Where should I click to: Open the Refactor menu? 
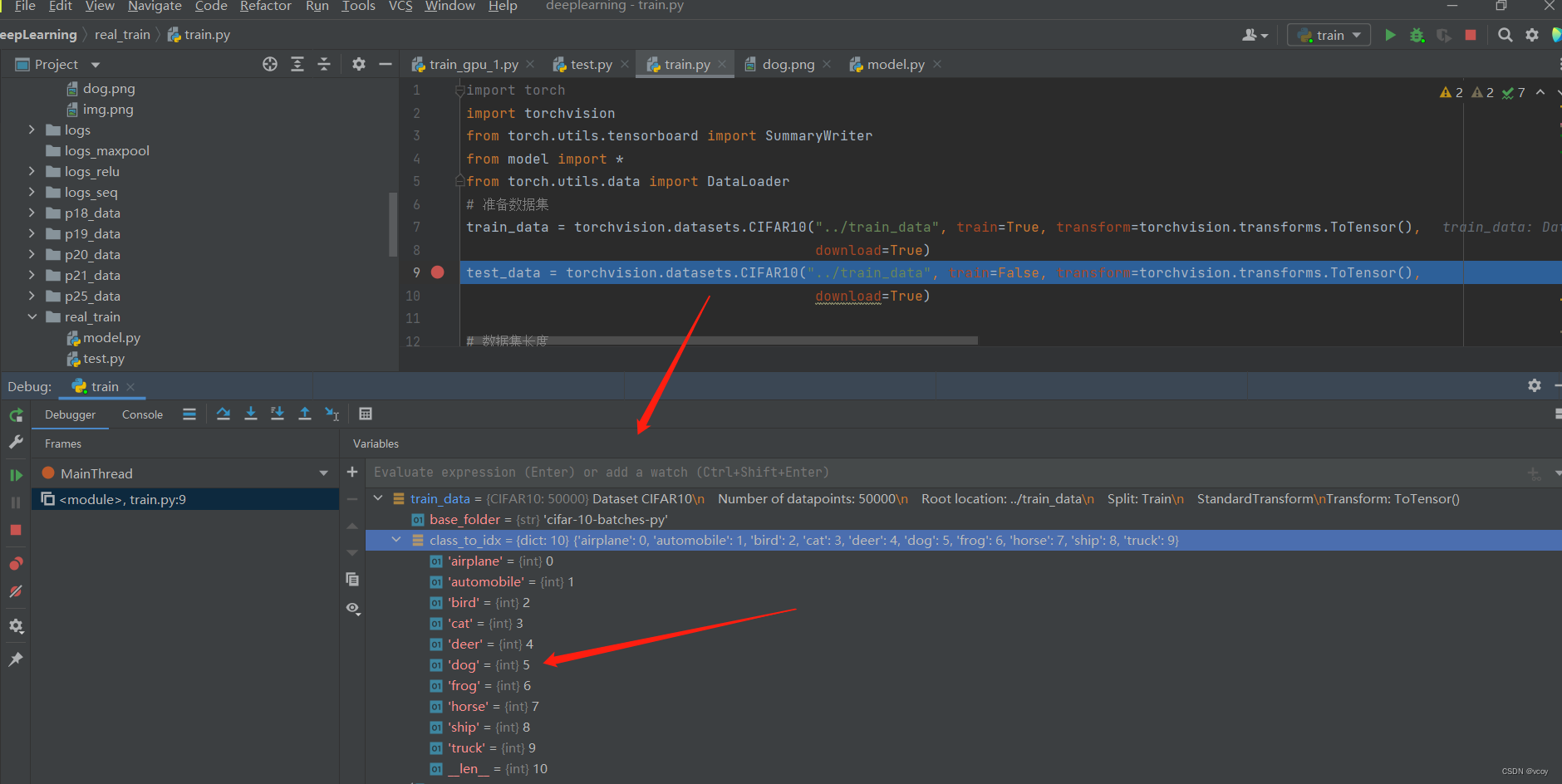266,6
